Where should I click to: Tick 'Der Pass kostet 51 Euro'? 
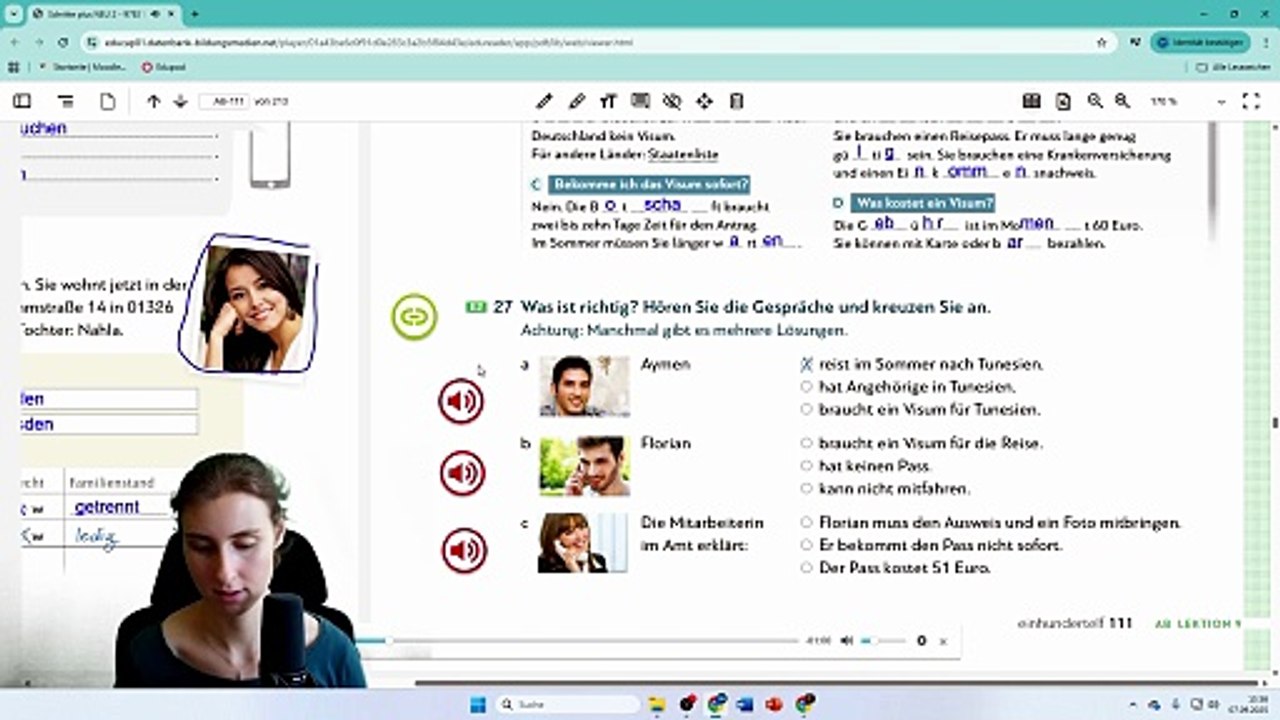click(x=806, y=568)
